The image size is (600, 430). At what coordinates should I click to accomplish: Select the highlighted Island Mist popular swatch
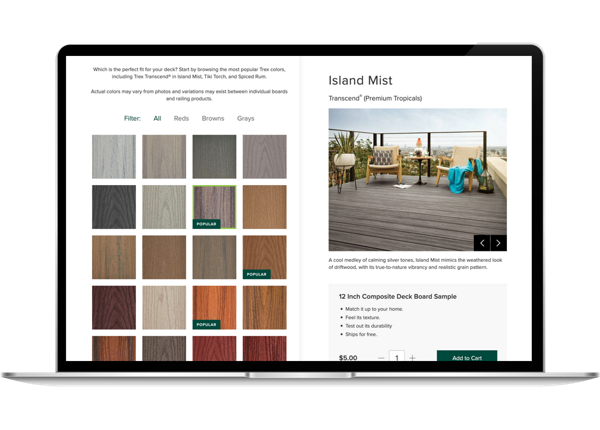tap(214, 207)
